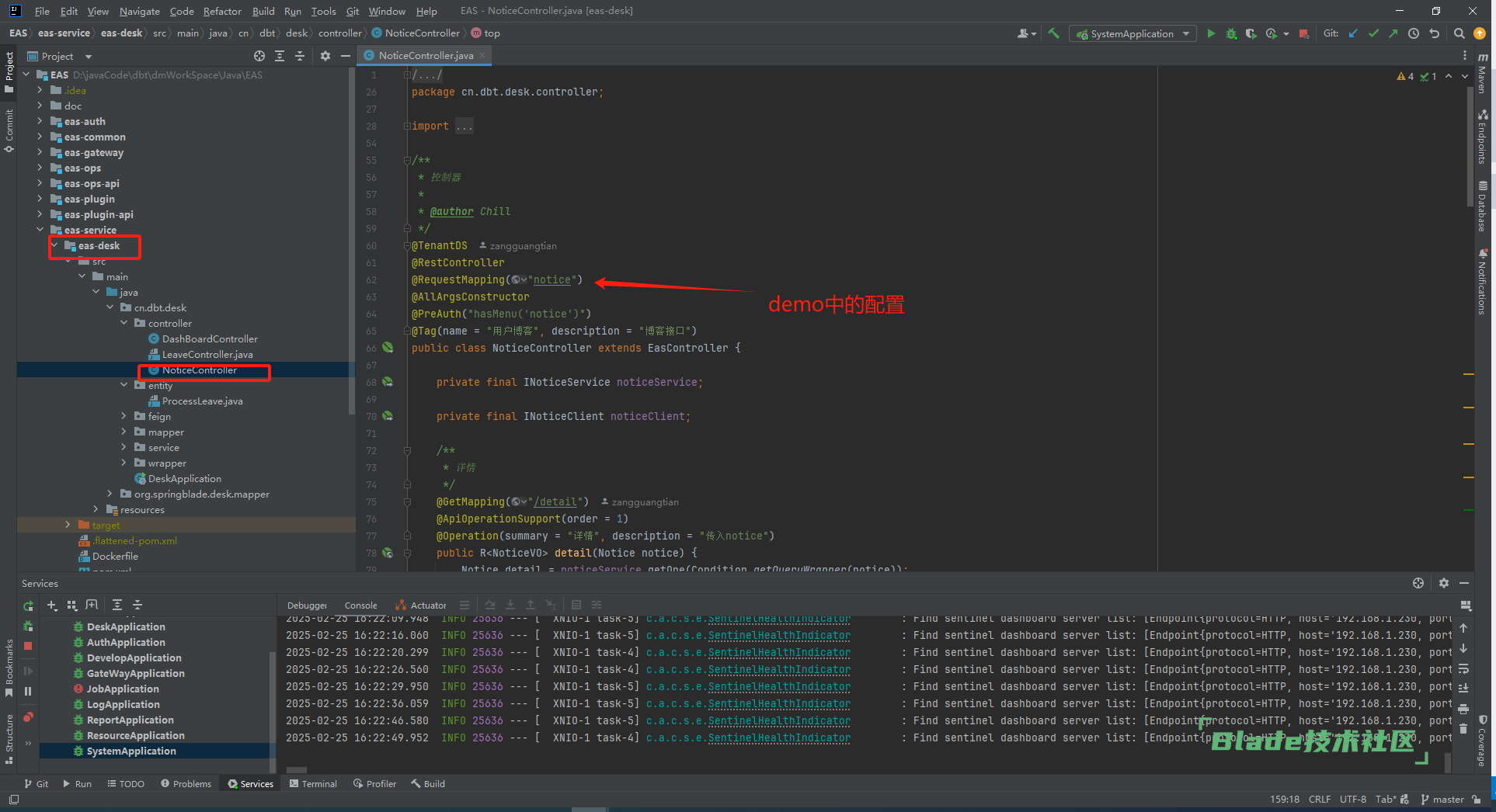1496x812 pixels.
Task: Rollback changes with the undo icon
Action: [1434, 33]
